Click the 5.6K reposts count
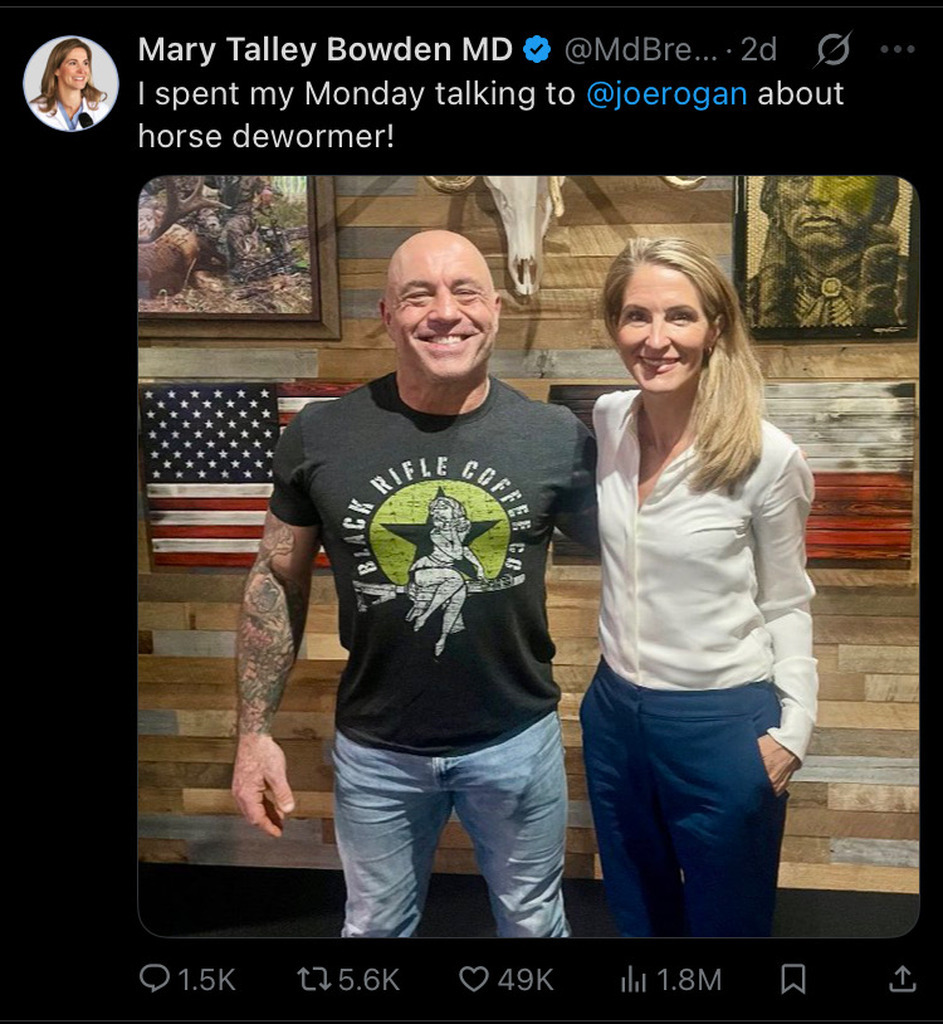 pos(368,979)
